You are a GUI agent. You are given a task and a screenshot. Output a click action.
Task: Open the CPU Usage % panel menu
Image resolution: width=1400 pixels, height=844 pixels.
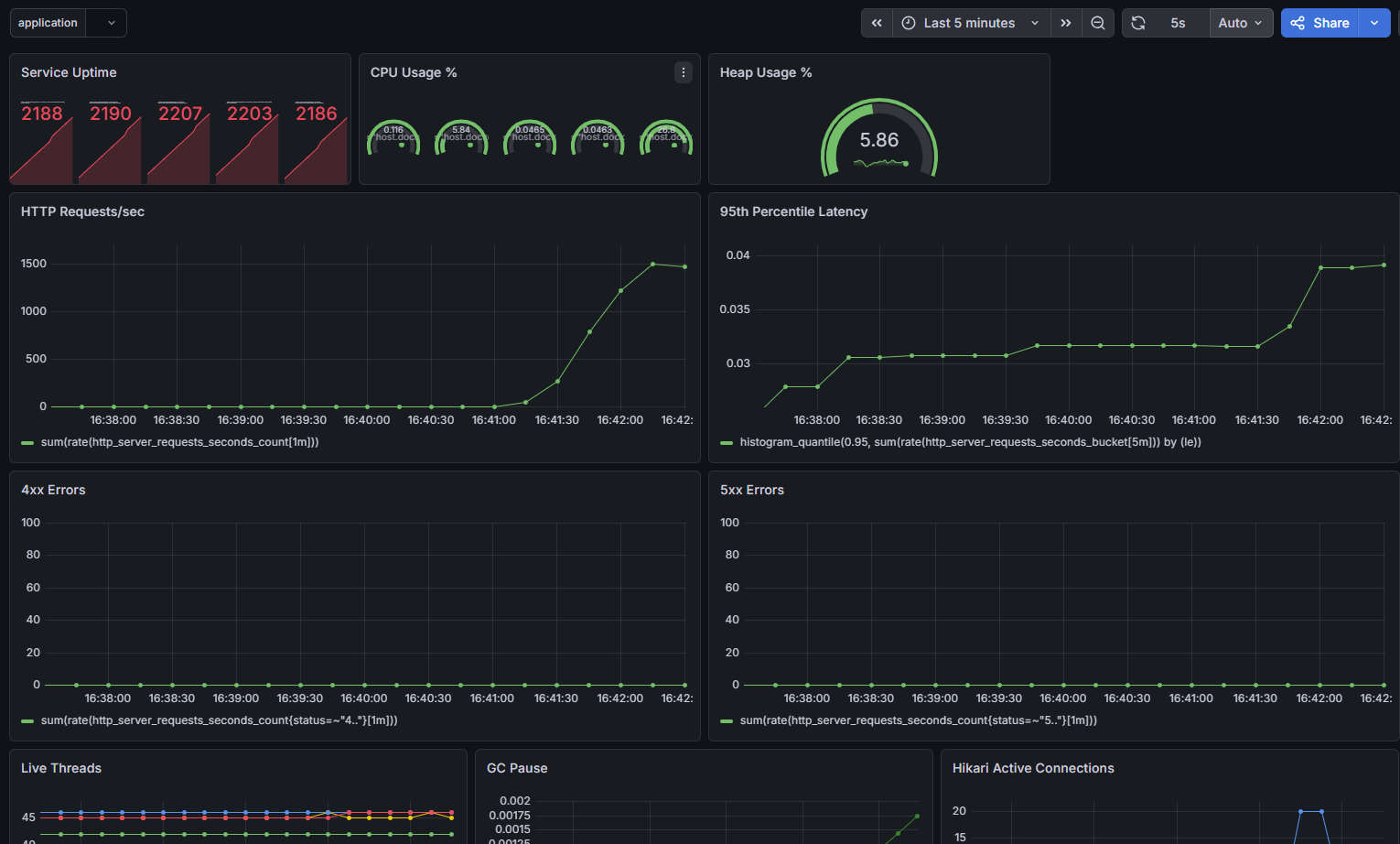[x=684, y=72]
